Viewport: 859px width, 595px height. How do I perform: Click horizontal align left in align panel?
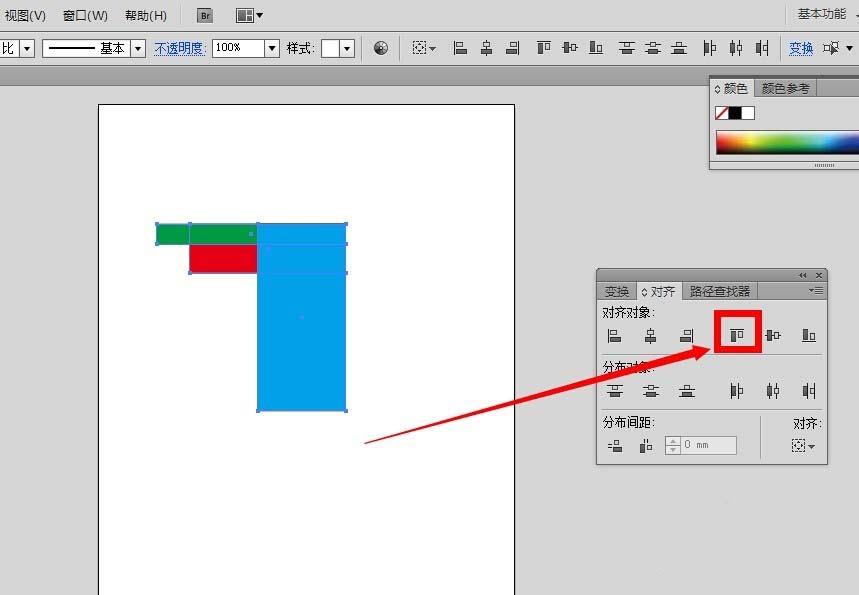[615, 335]
